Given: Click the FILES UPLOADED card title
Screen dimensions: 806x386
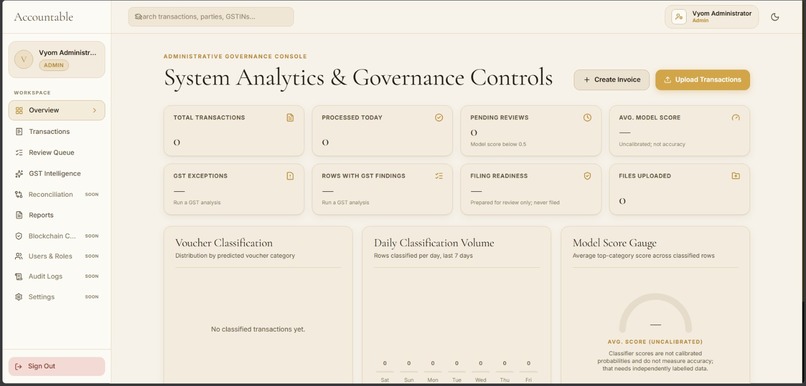Looking at the screenshot, I should pyautogui.click(x=645, y=176).
